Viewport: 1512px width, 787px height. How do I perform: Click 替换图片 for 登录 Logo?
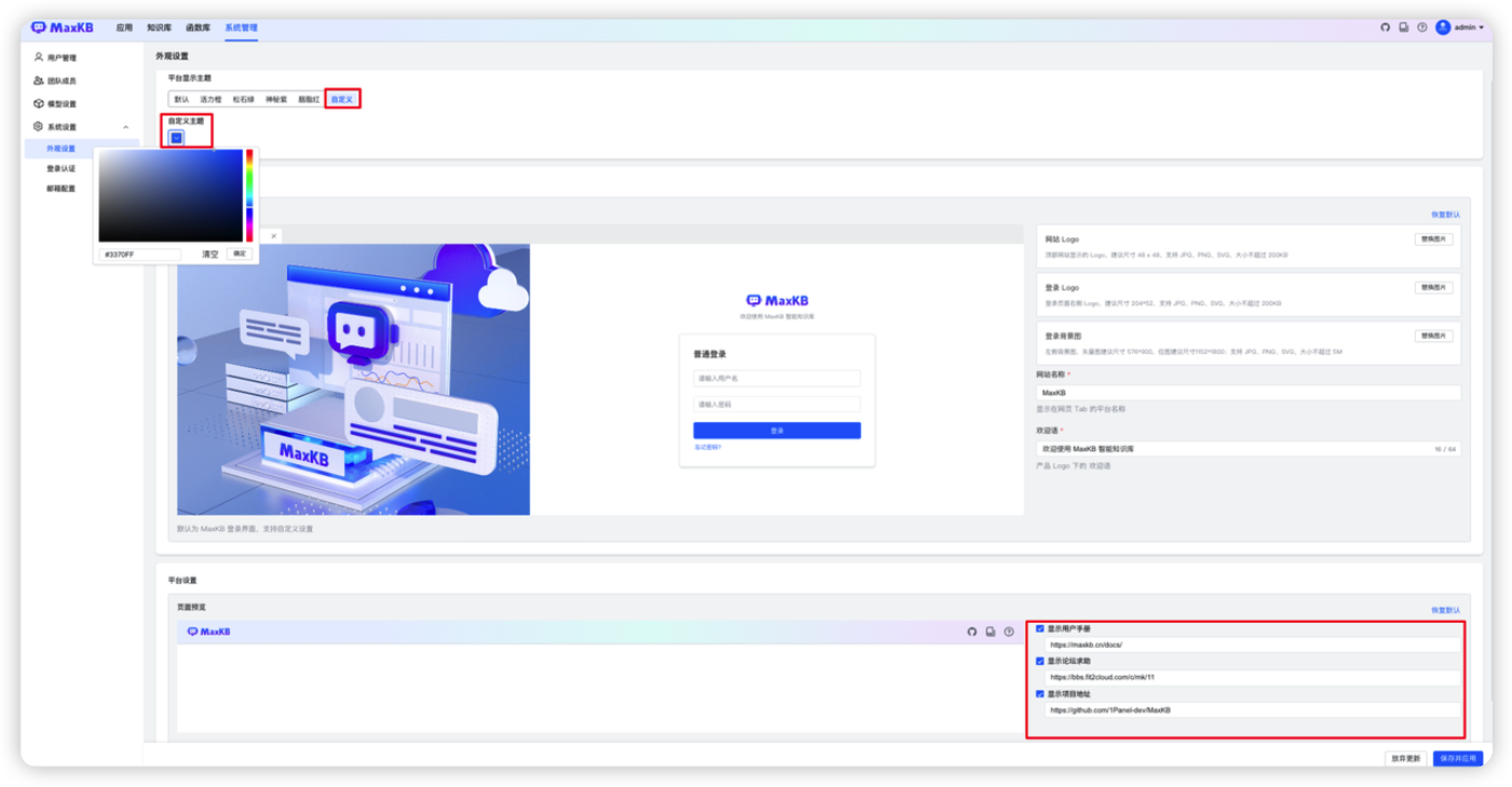1433,287
